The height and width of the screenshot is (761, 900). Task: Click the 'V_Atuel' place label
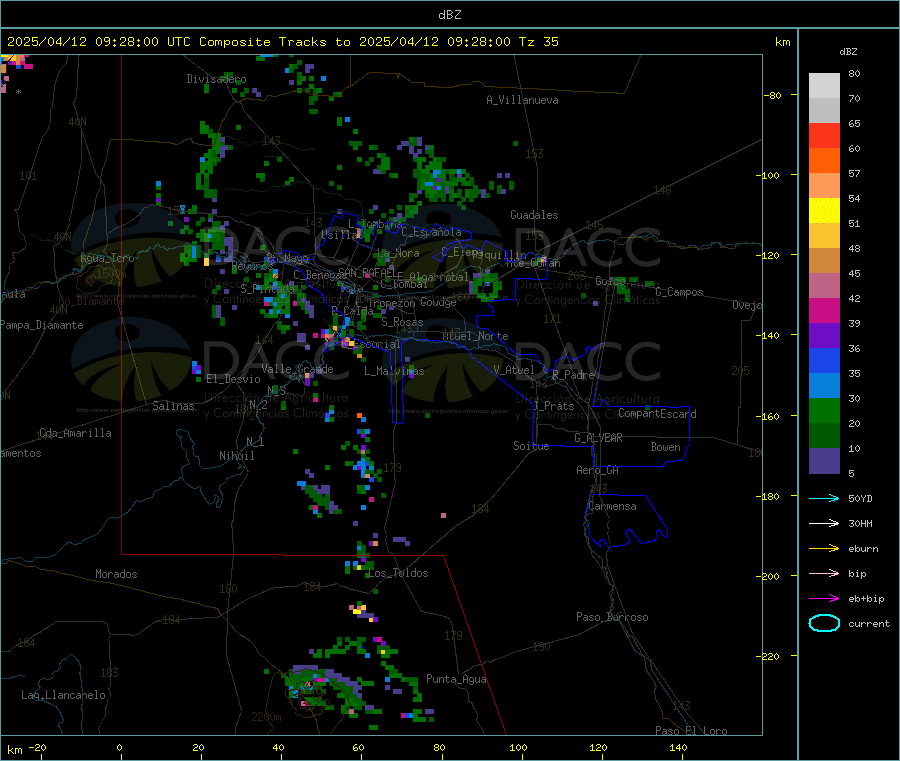[514, 370]
